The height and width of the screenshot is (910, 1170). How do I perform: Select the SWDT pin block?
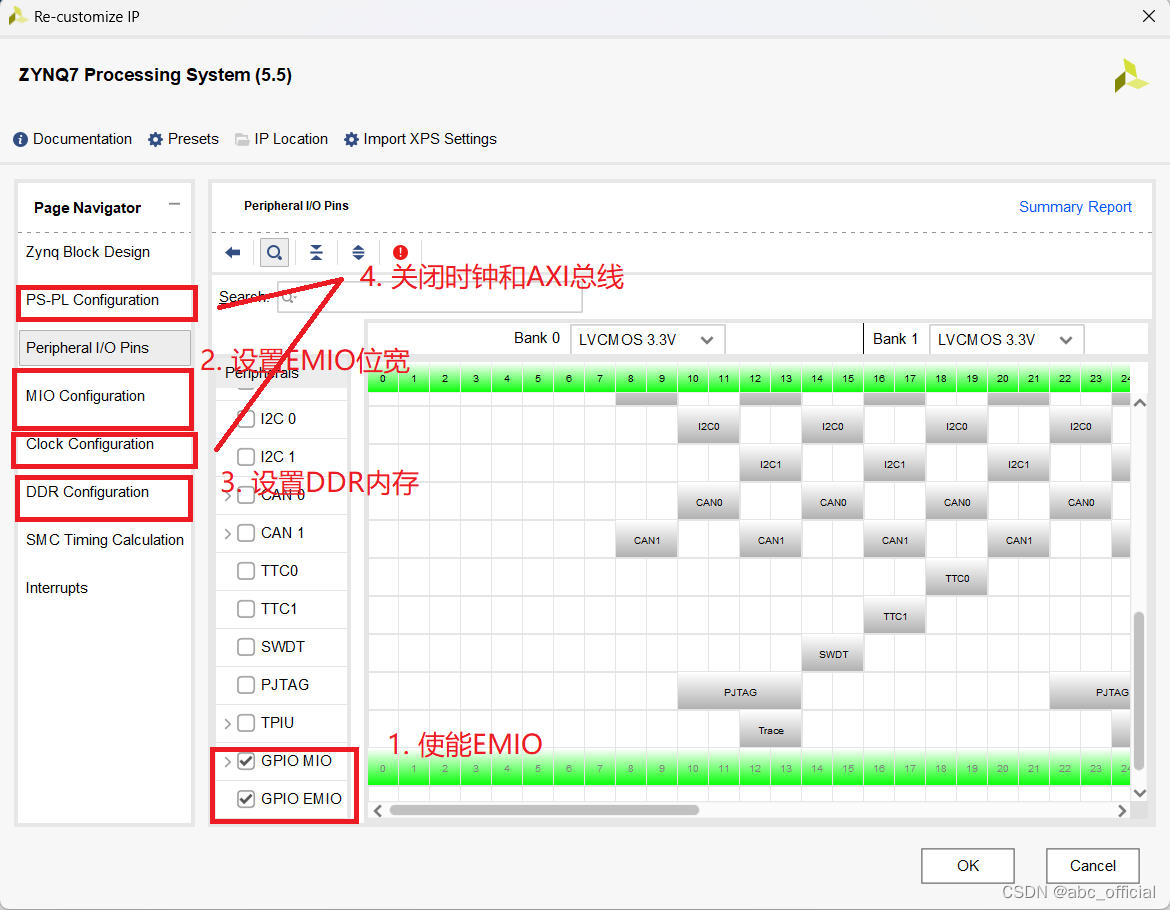pyautogui.click(x=833, y=653)
